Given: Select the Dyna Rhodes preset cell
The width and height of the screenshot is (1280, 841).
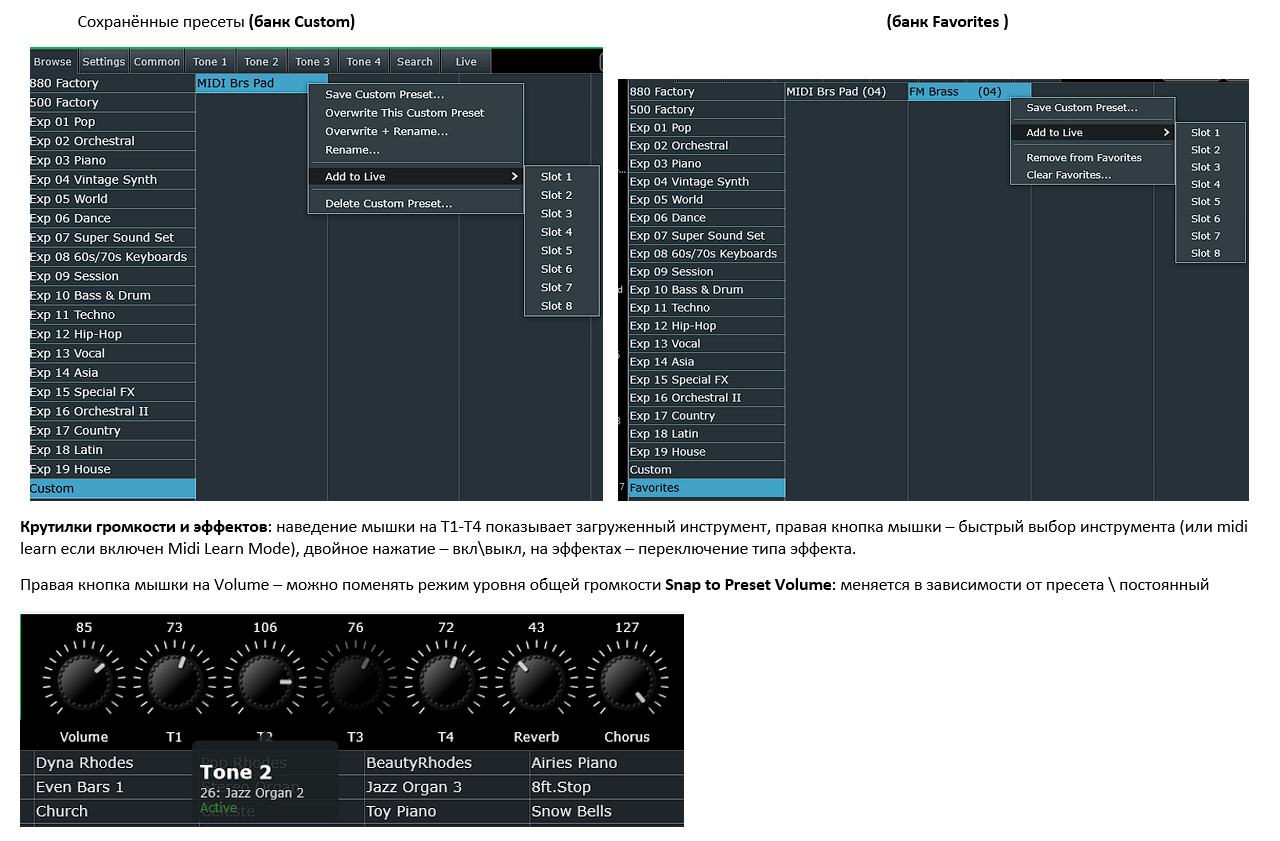Looking at the screenshot, I should [114, 763].
